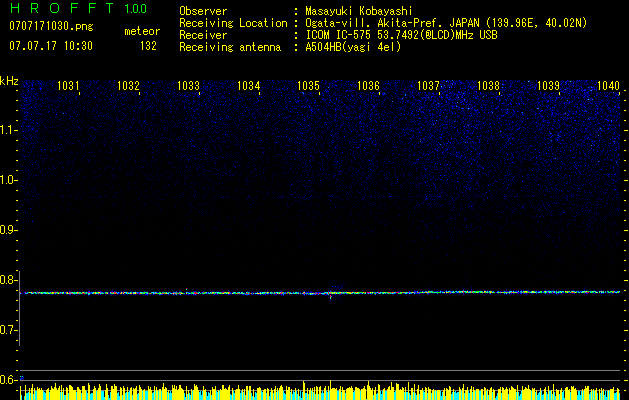Select Ogata-vill. Akita-Pref. JAPAN location text
Image resolution: width=629 pixels, height=400 pixels.
point(446,23)
